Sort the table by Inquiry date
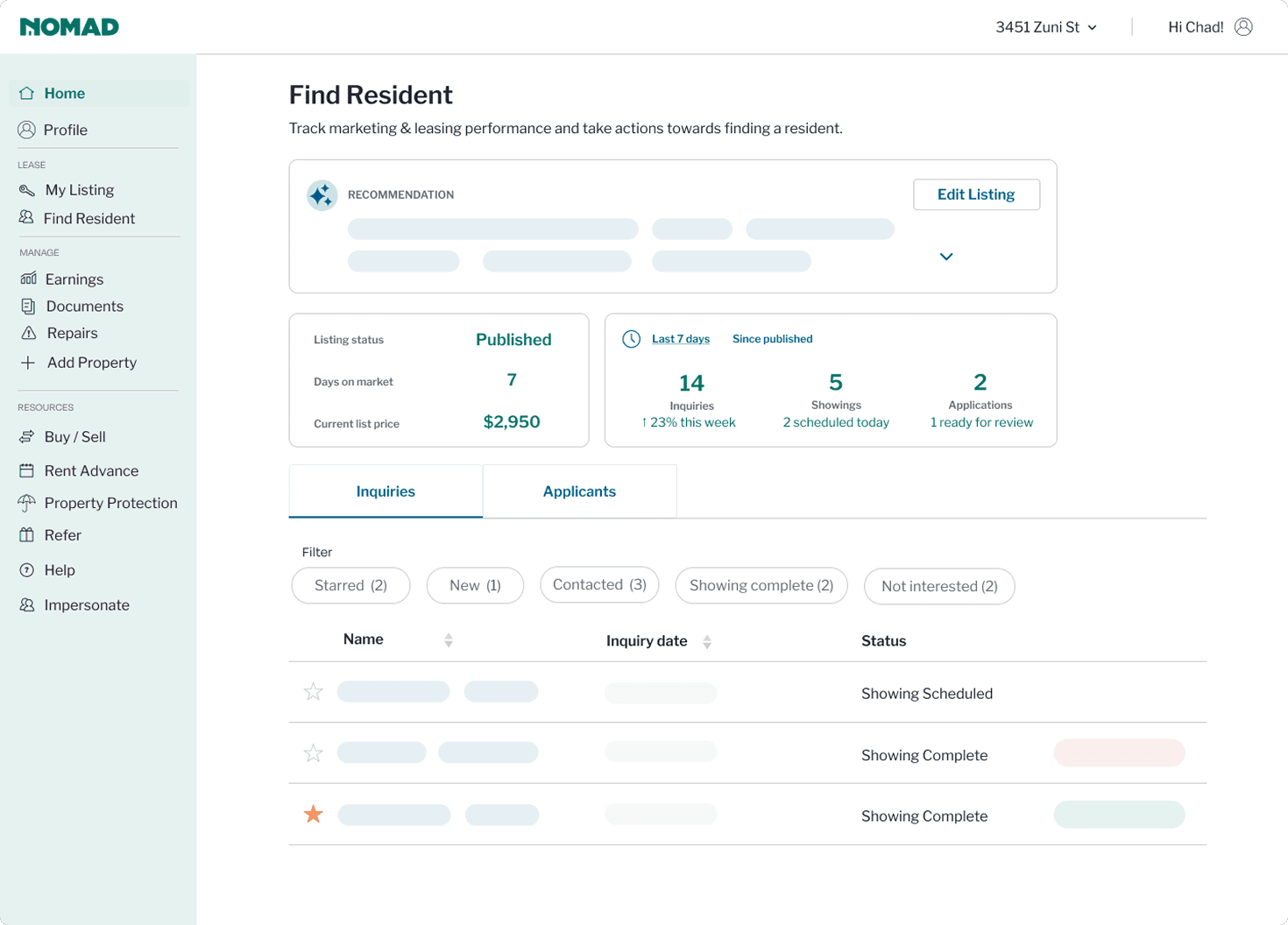Image resolution: width=1288 pixels, height=925 pixels. (708, 640)
